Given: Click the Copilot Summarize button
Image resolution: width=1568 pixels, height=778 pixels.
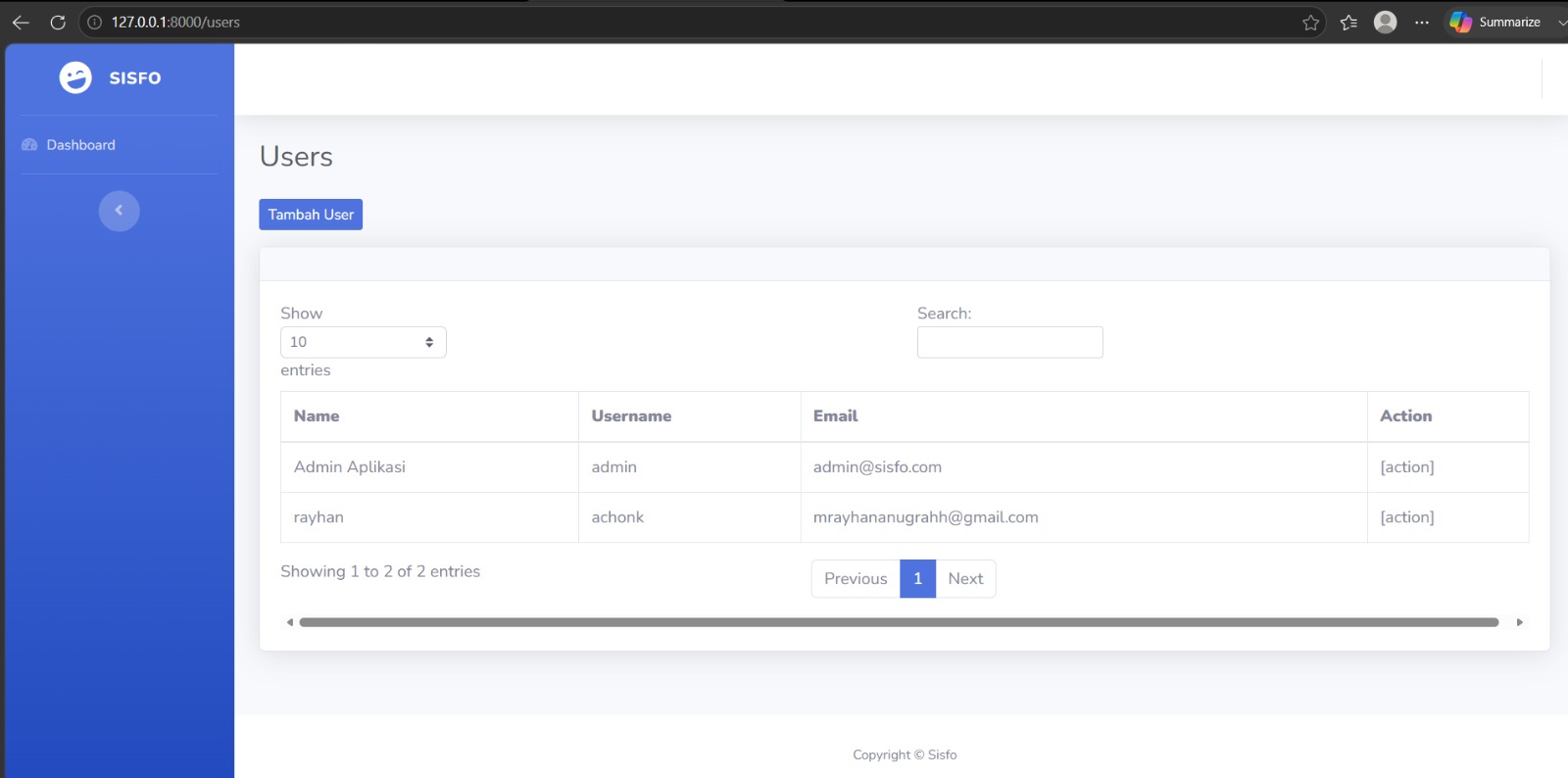Looking at the screenshot, I should 1495,22.
